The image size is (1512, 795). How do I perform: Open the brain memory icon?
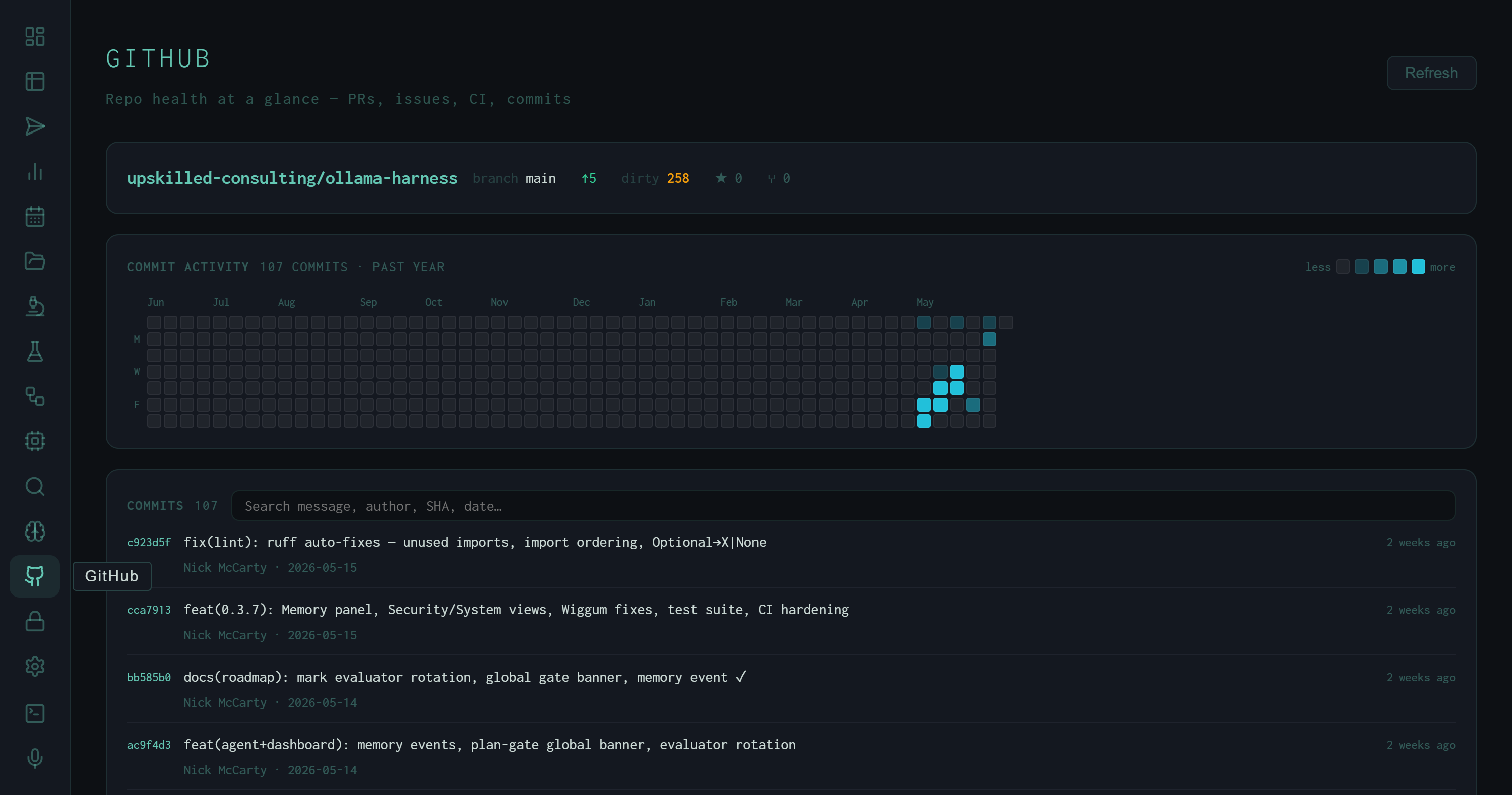tap(35, 531)
